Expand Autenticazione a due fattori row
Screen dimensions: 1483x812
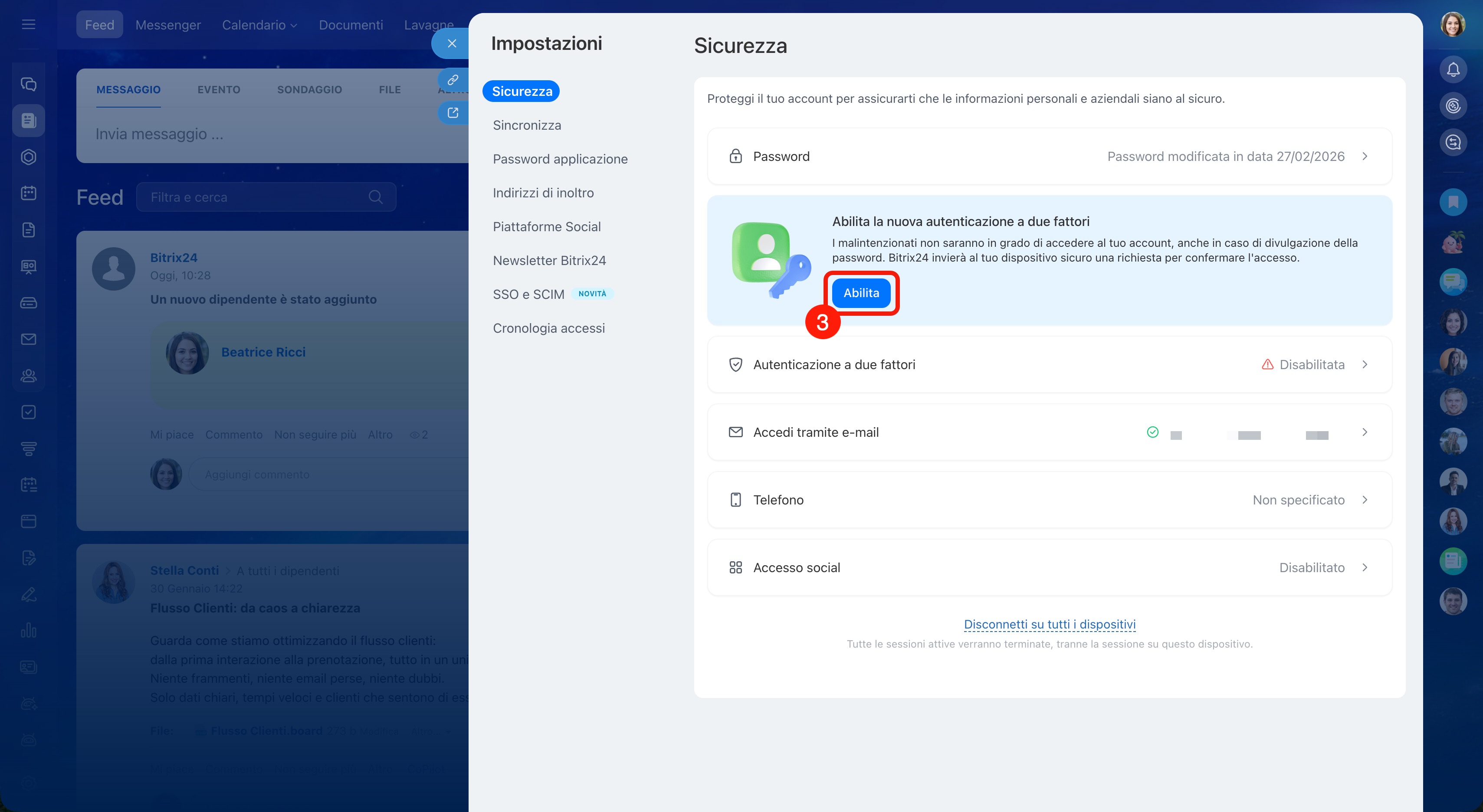pyautogui.click(x=1365, y=364)
